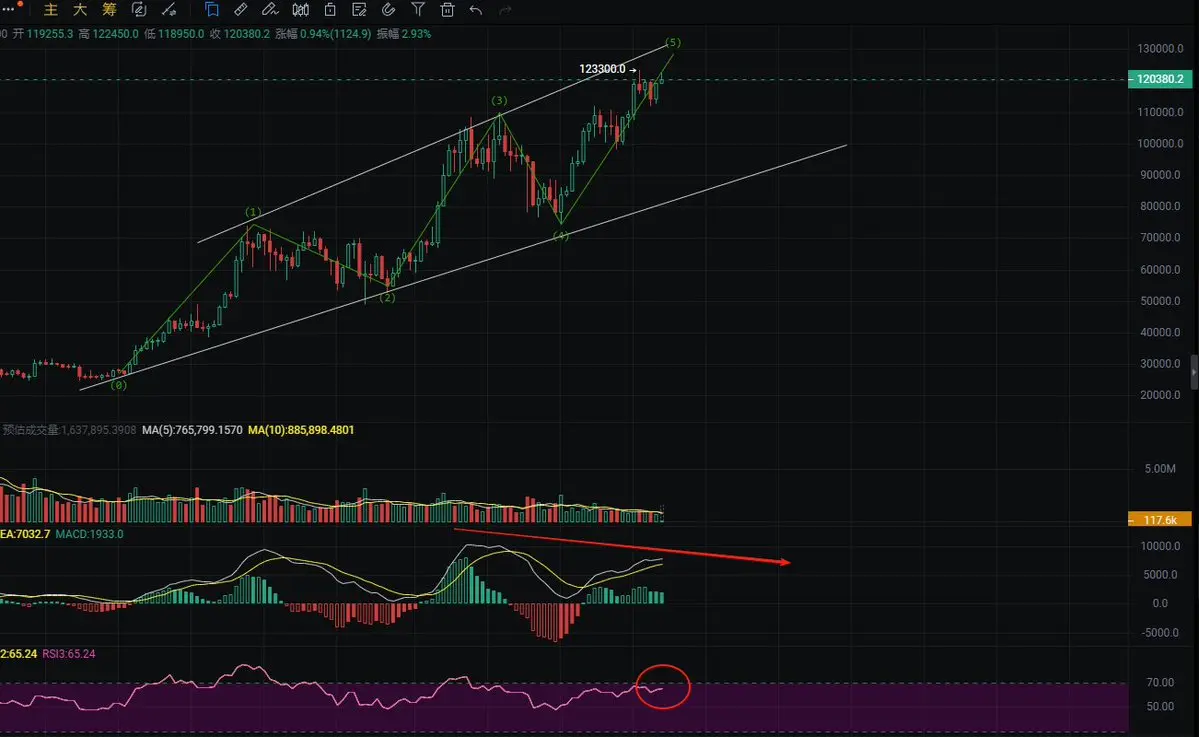Select the ruler measure tool
This screenshot has width=1199, height=737.
(x=240, y=10)
